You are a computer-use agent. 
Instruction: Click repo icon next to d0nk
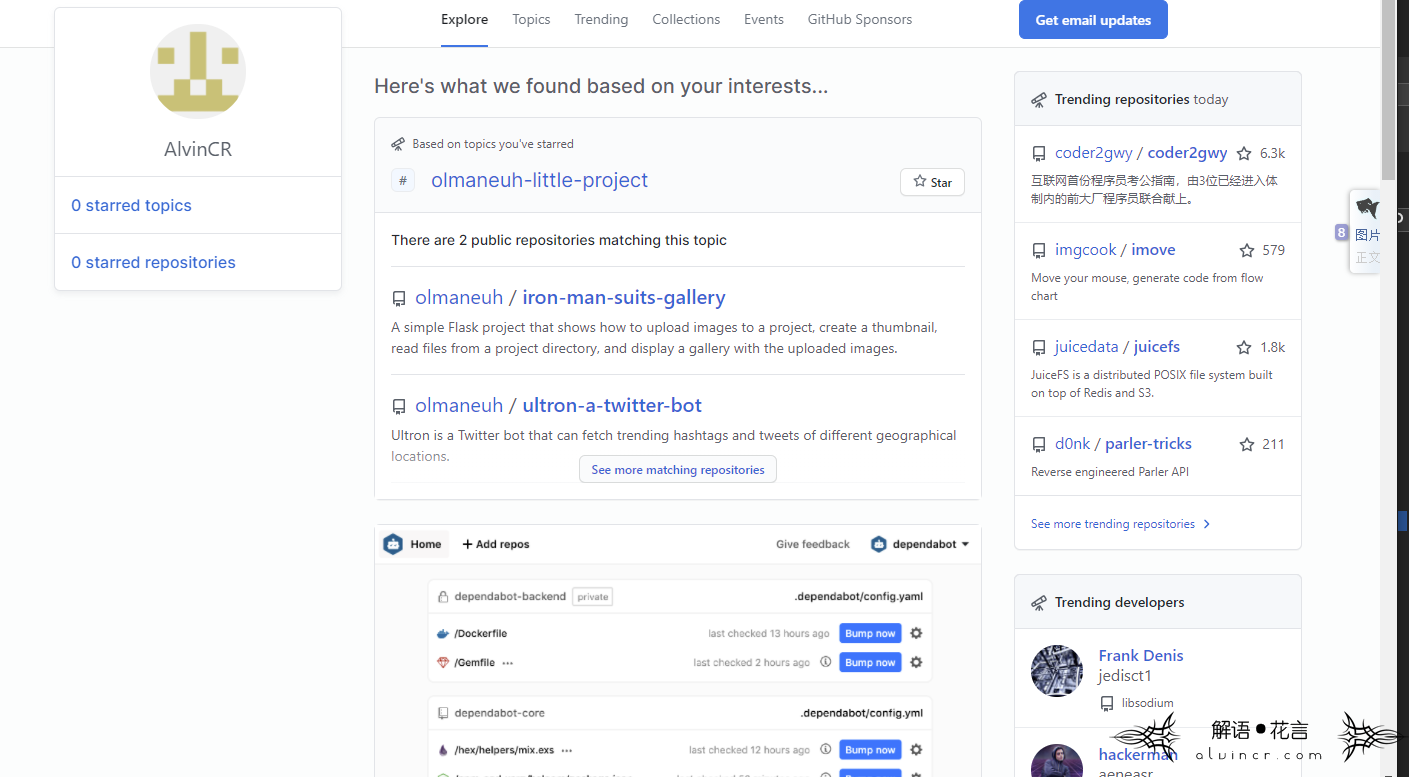(x=1039, y=445)
